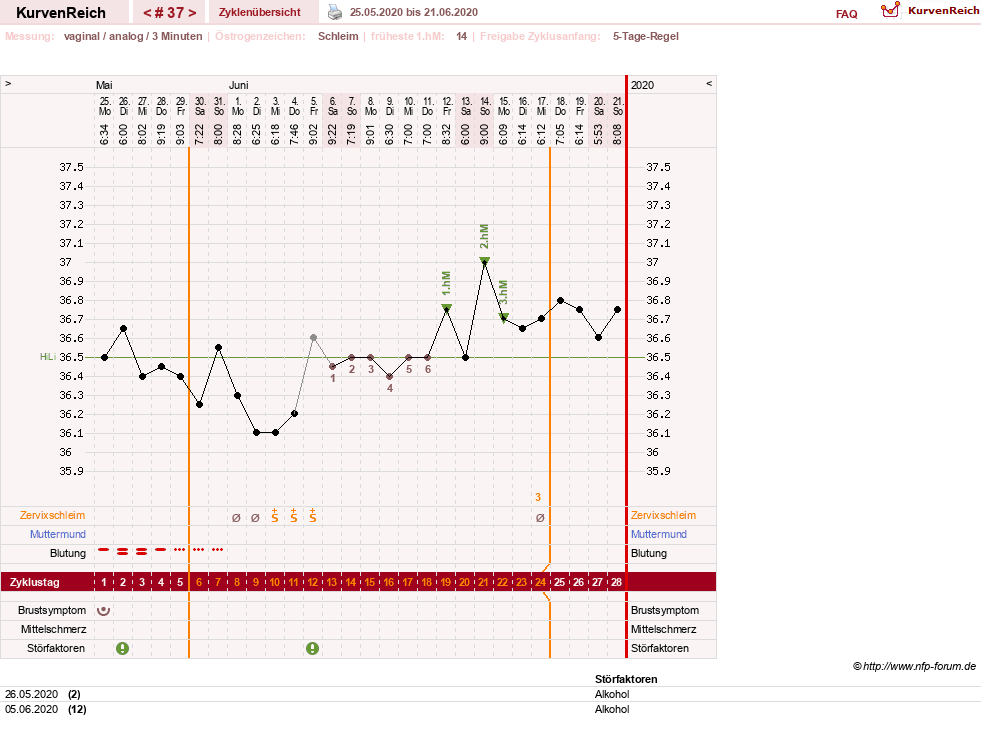Viewport: 981px width, 738px height.
Task: Click the date header '14. So'
Action: point(485,106)
